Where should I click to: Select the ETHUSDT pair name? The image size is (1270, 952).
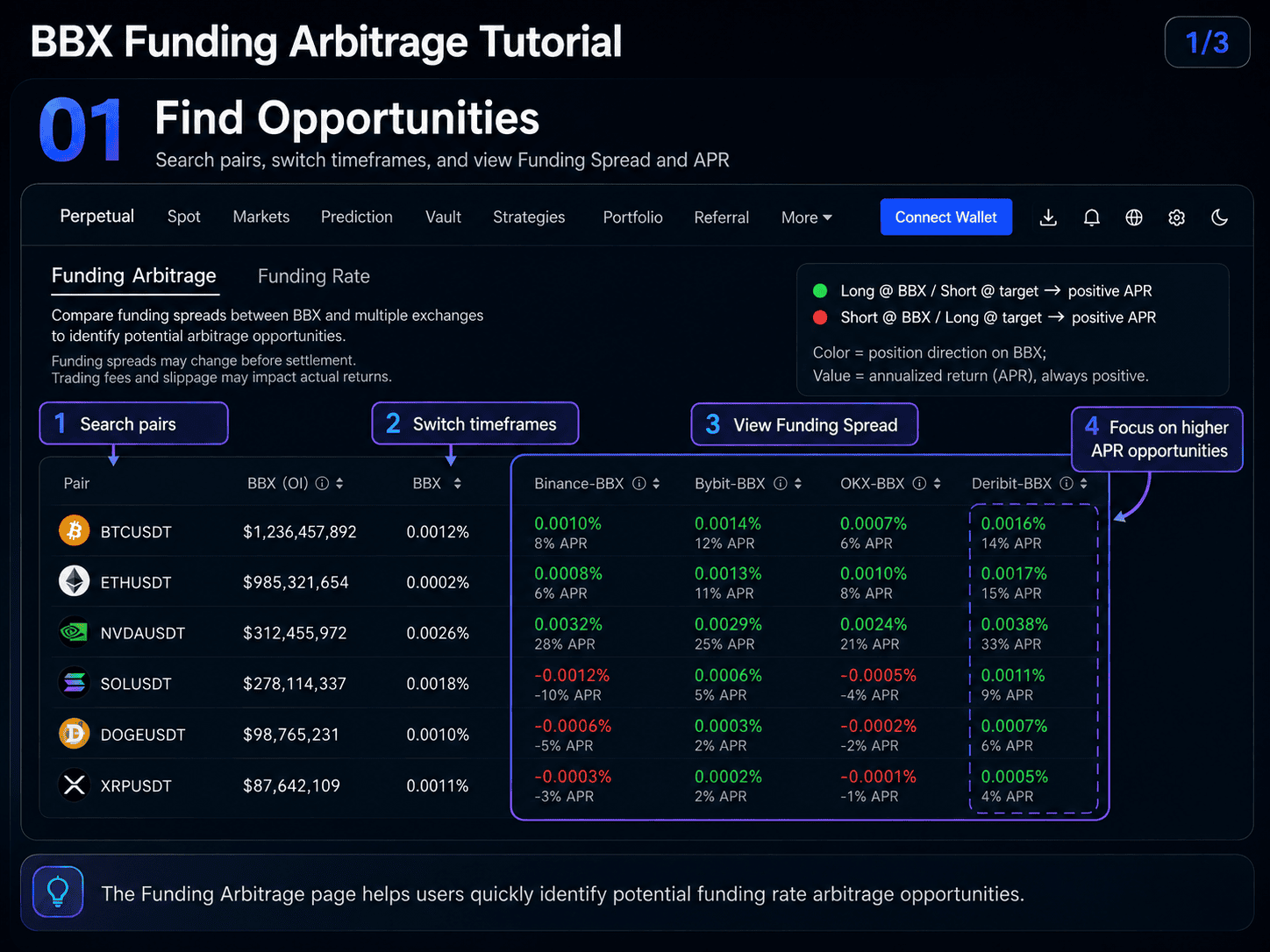point(136,583)
